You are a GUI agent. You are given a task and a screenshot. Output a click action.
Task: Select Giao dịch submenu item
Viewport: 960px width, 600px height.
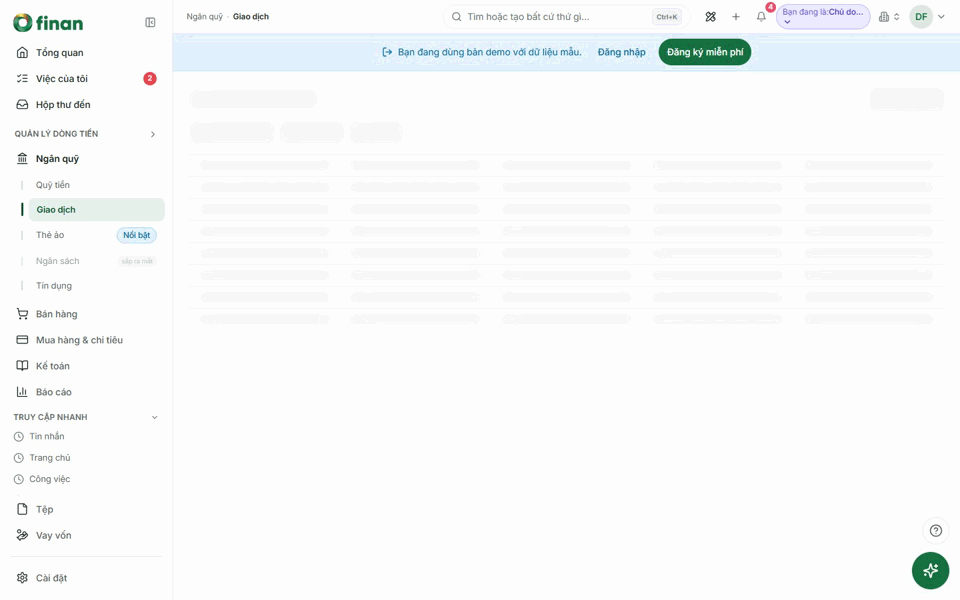coord(96,209)
